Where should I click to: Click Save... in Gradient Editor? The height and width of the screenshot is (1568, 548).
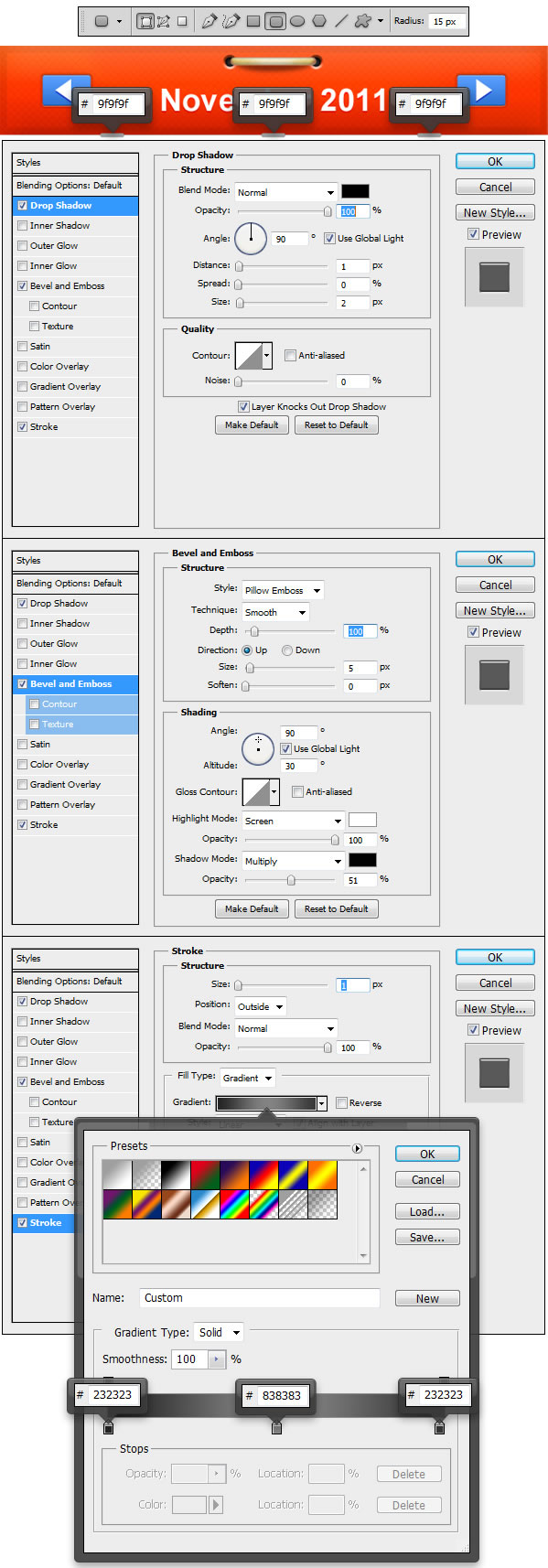[427, 1238]
